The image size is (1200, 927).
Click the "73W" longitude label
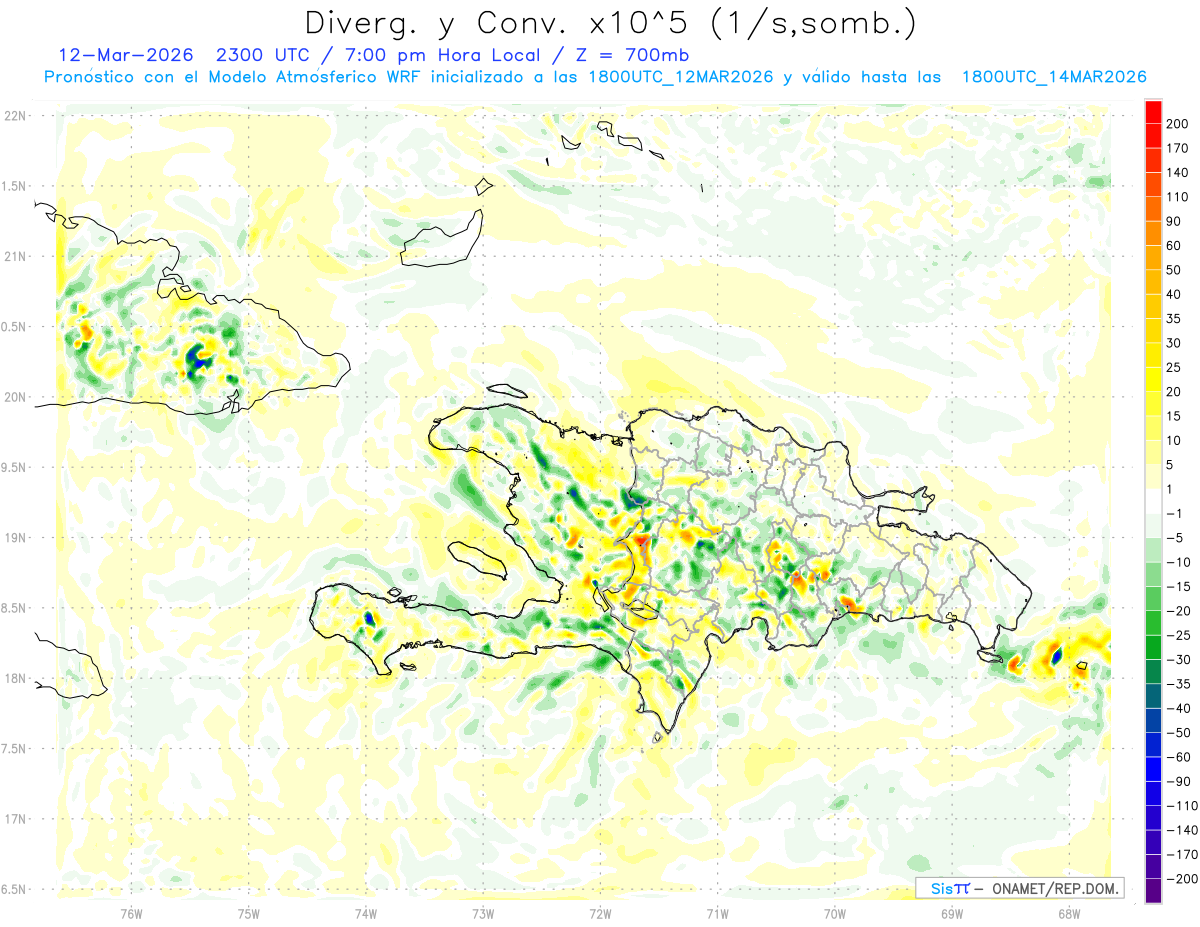pos(483,912)
